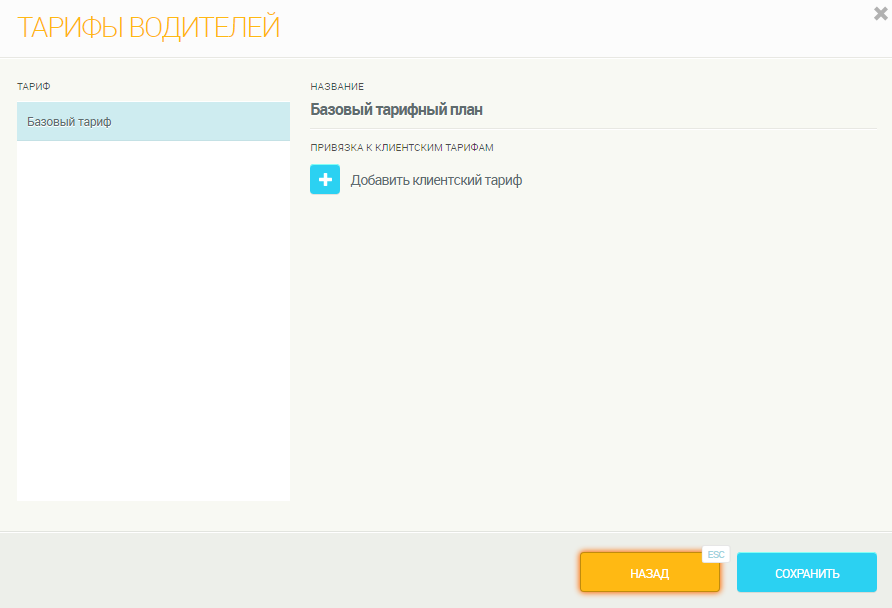The image size is (892, 608).
Task: Close the driver tariffs dialog with X
Action: click(880, 13)
